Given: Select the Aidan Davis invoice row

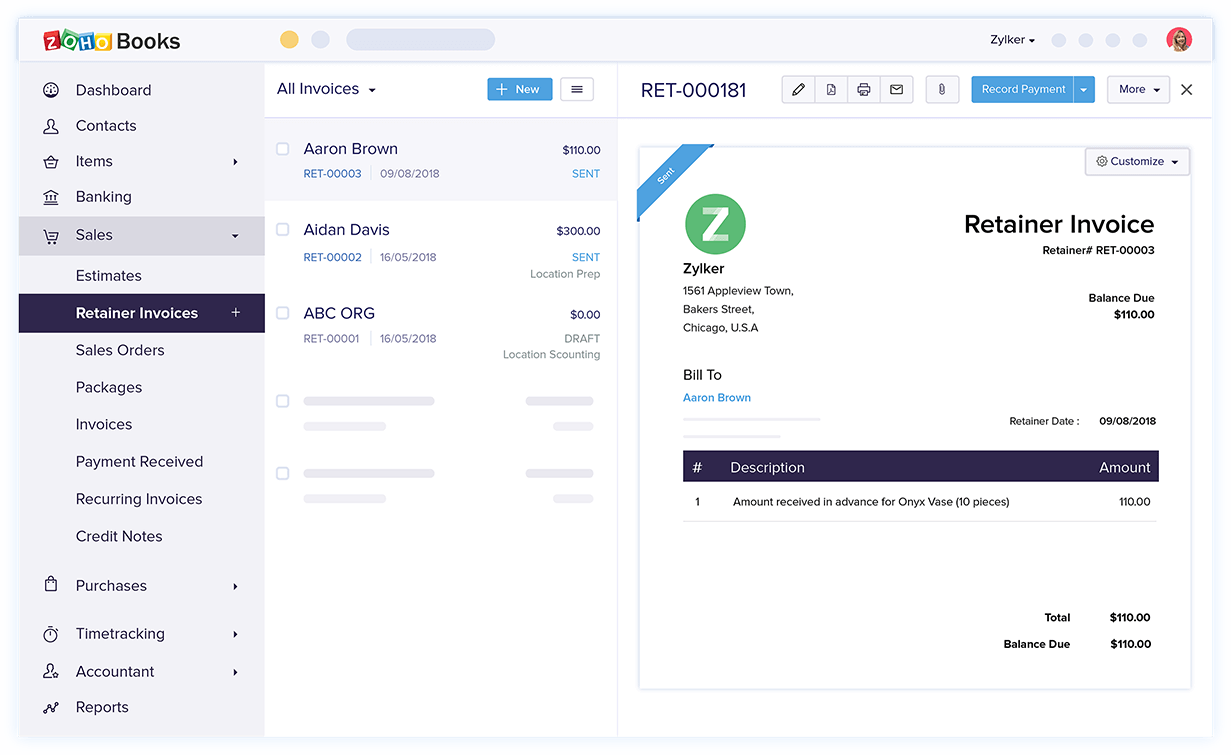Looking at the screenshot, I should point(441,244).
